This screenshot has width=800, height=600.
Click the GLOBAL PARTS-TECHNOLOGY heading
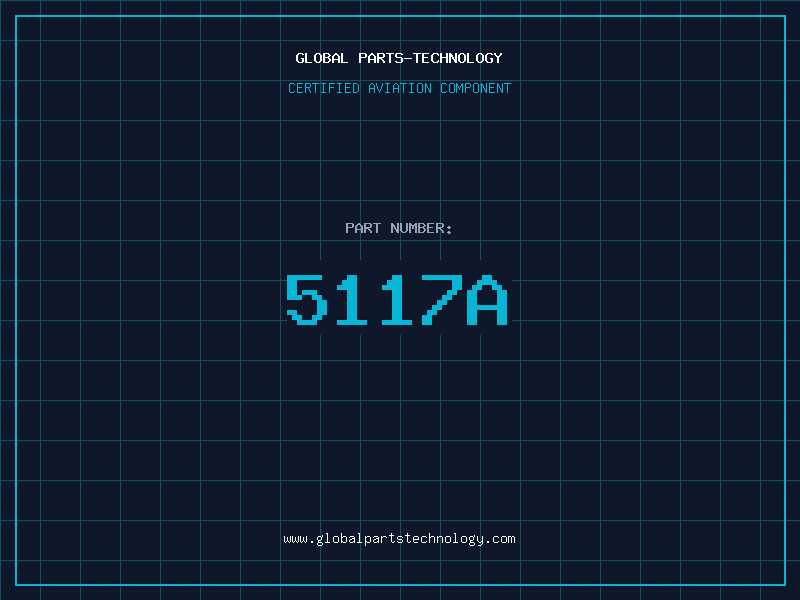[x=399, y=58]
